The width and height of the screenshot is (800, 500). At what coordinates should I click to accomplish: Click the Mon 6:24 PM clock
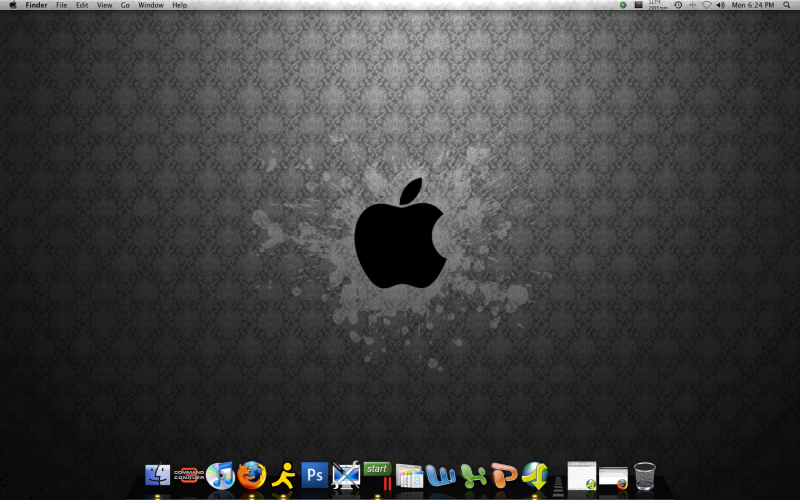click(753, 5)
